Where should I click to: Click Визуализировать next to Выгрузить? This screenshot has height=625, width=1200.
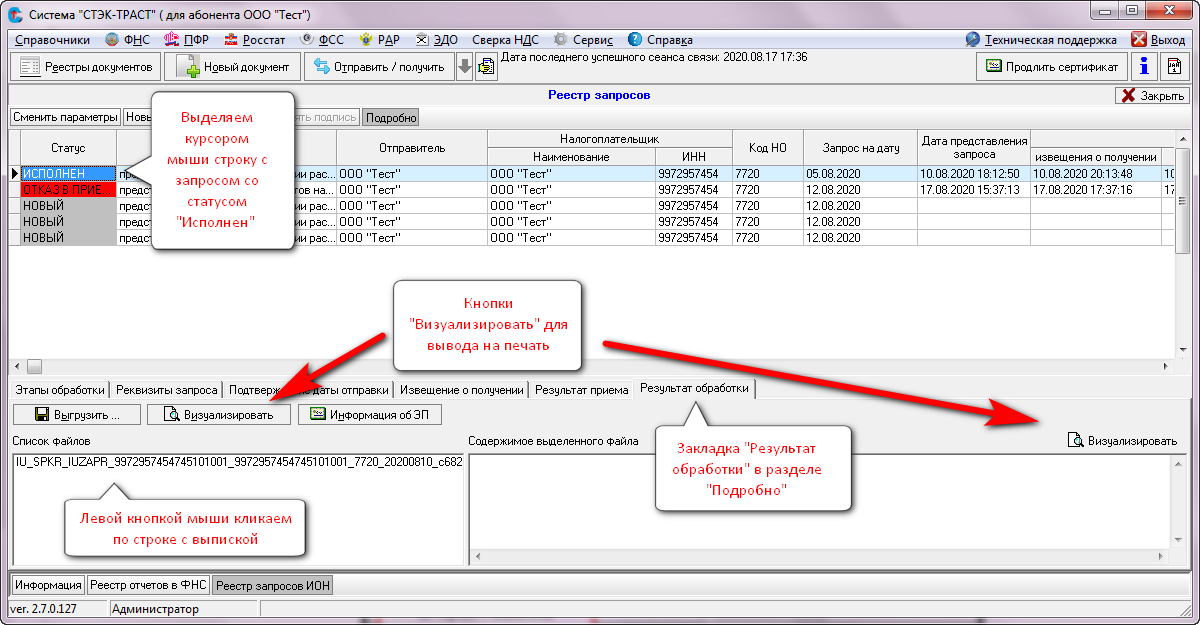[x=219, y=414]
